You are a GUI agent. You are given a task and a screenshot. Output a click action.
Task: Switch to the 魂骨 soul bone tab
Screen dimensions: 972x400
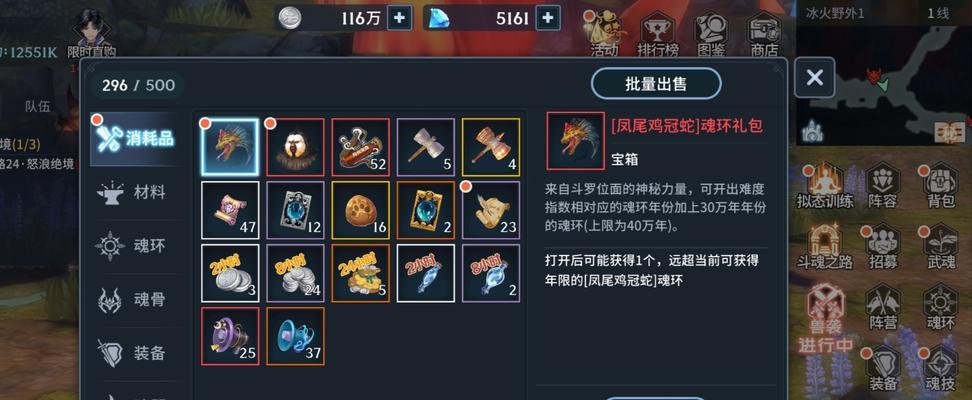click(131, 300)
